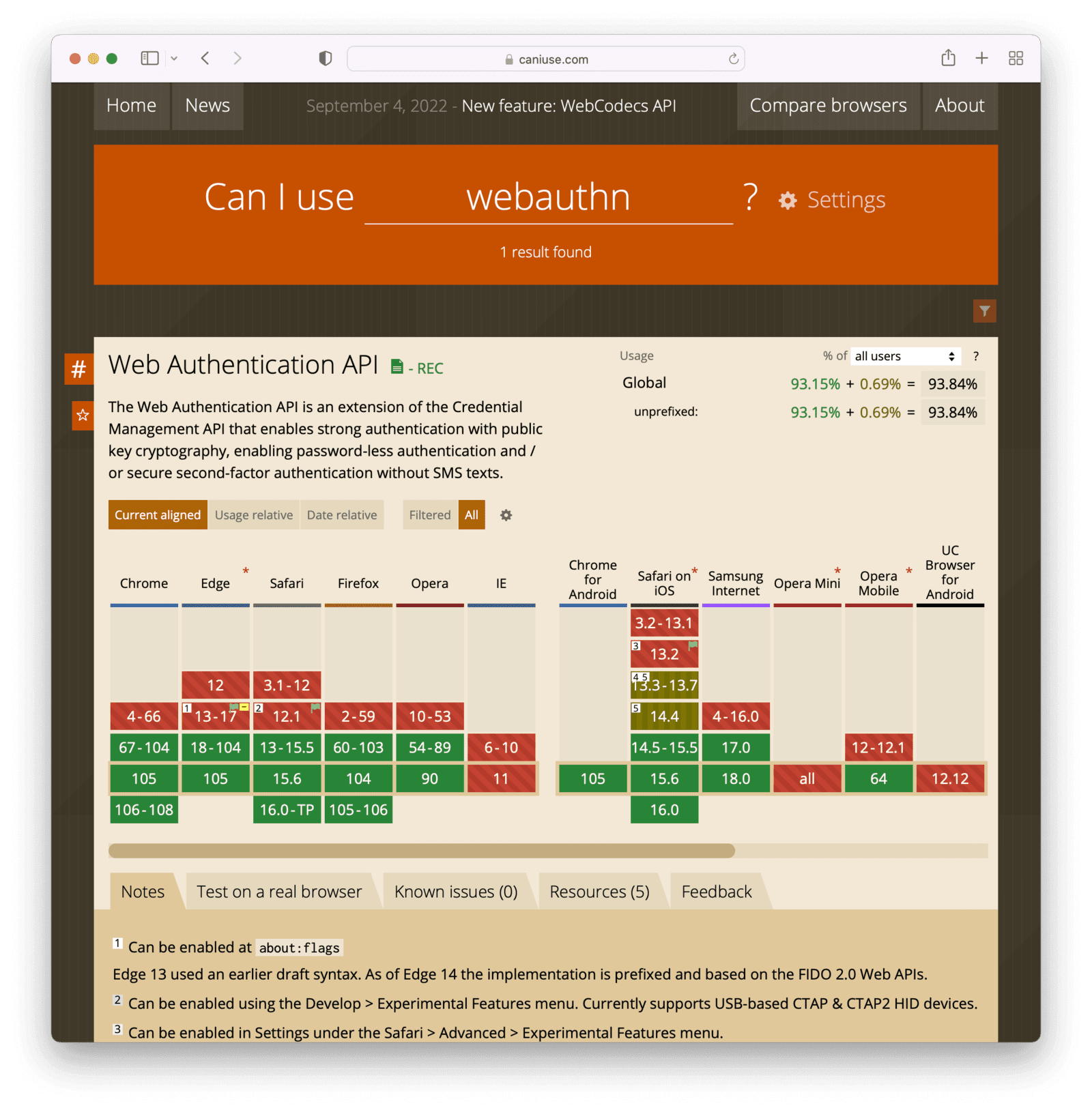The width and height of the screenshot is (1092, 1110).
Task: Open New feature: WebCodecs API link
Action: tap(569, 106)
